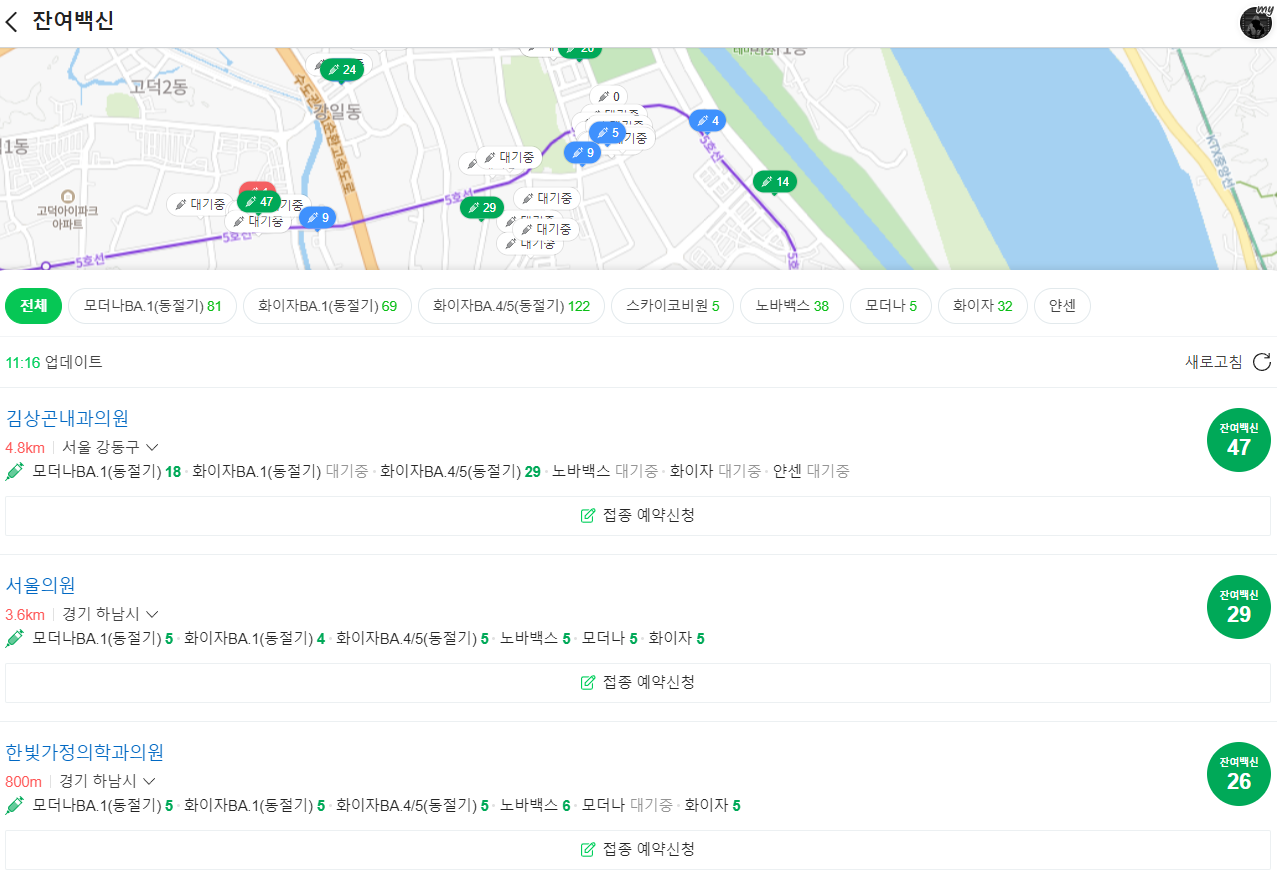1277x871 pixels.
Task: Expand 서울 강동구 address chevron
Action: click(152, 447)
